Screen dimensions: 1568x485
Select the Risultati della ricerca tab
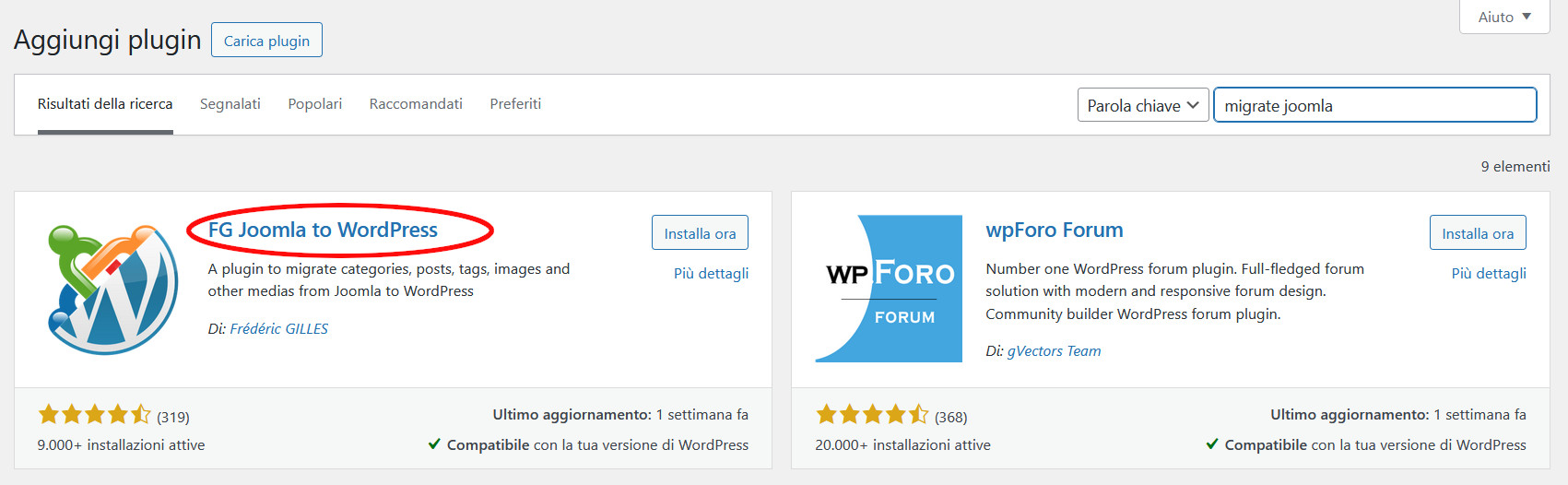point(105,104)
